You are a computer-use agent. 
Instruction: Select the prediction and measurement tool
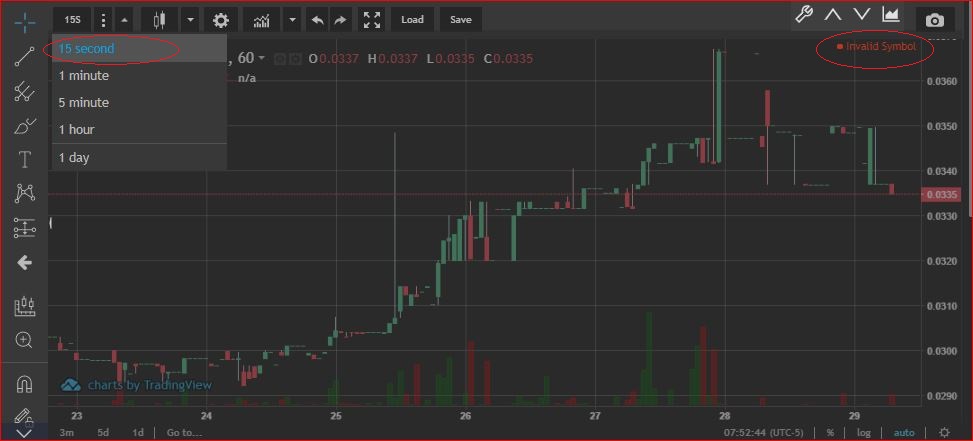(x=24, y=228)
